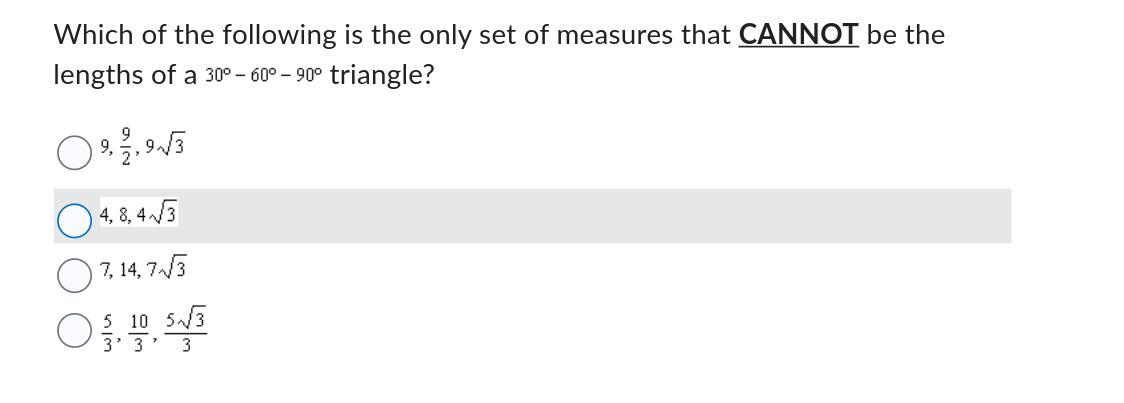The height and width of the screenshot is (403, 1124).
Task: Click the fraction 9/2 in the first option
Action: (125, 148)
